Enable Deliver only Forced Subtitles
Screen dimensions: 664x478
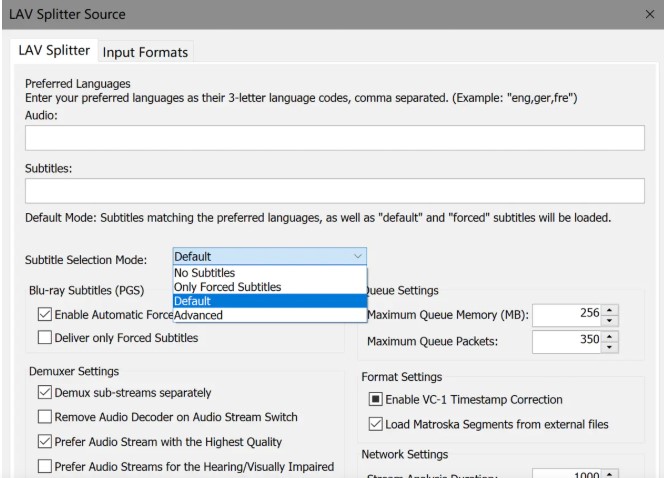click(43, 338)
